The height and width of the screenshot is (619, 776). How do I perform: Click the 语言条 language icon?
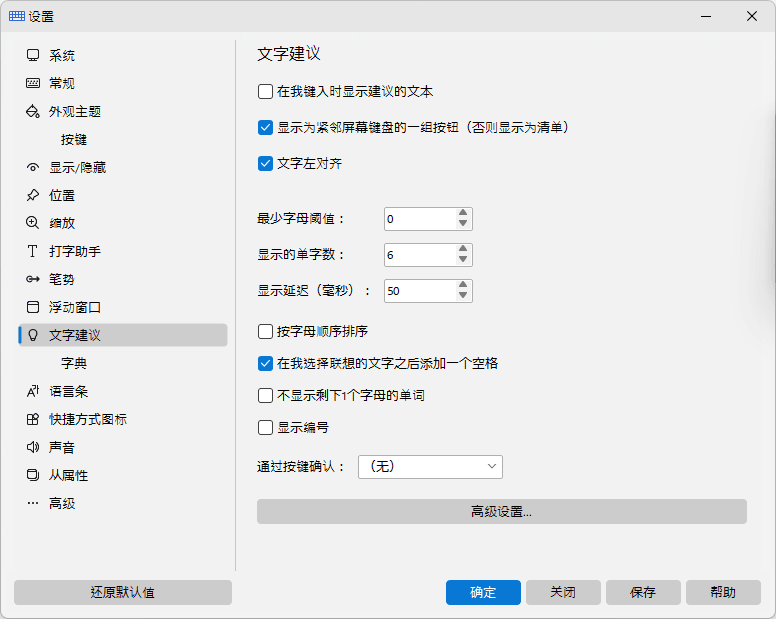(x=33, y=391)
